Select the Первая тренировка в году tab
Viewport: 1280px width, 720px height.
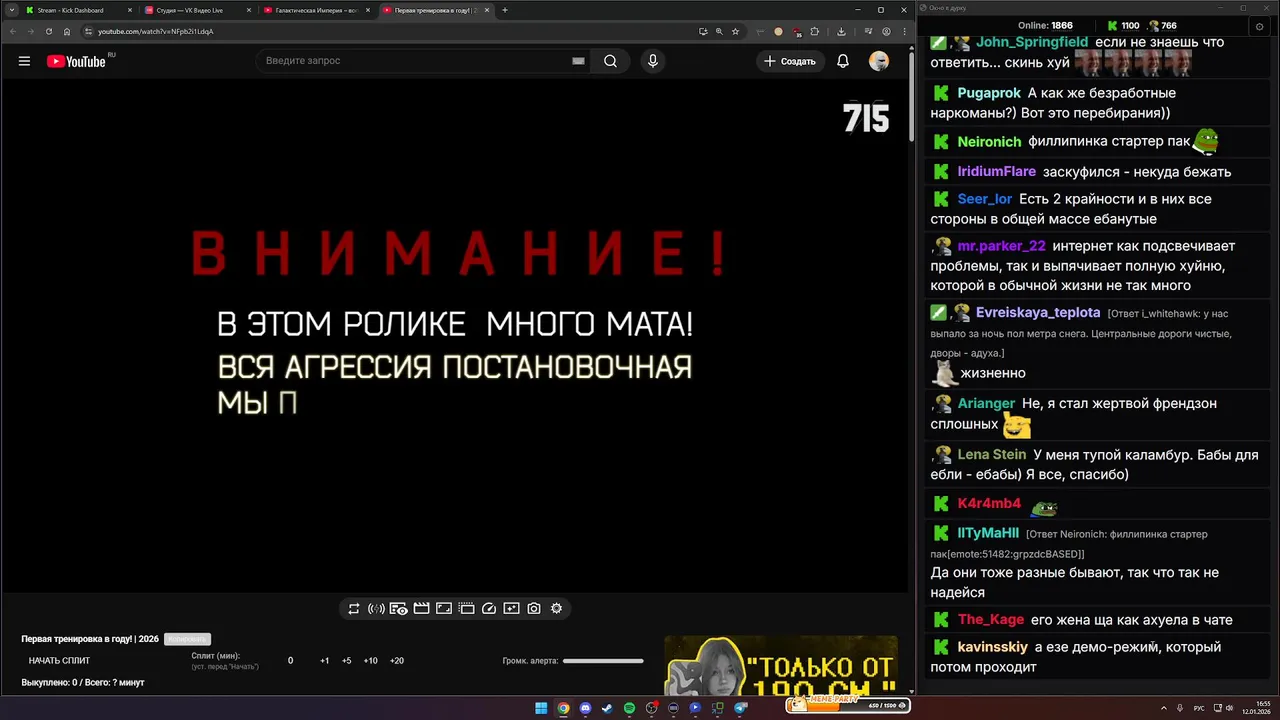pos(435,10)
